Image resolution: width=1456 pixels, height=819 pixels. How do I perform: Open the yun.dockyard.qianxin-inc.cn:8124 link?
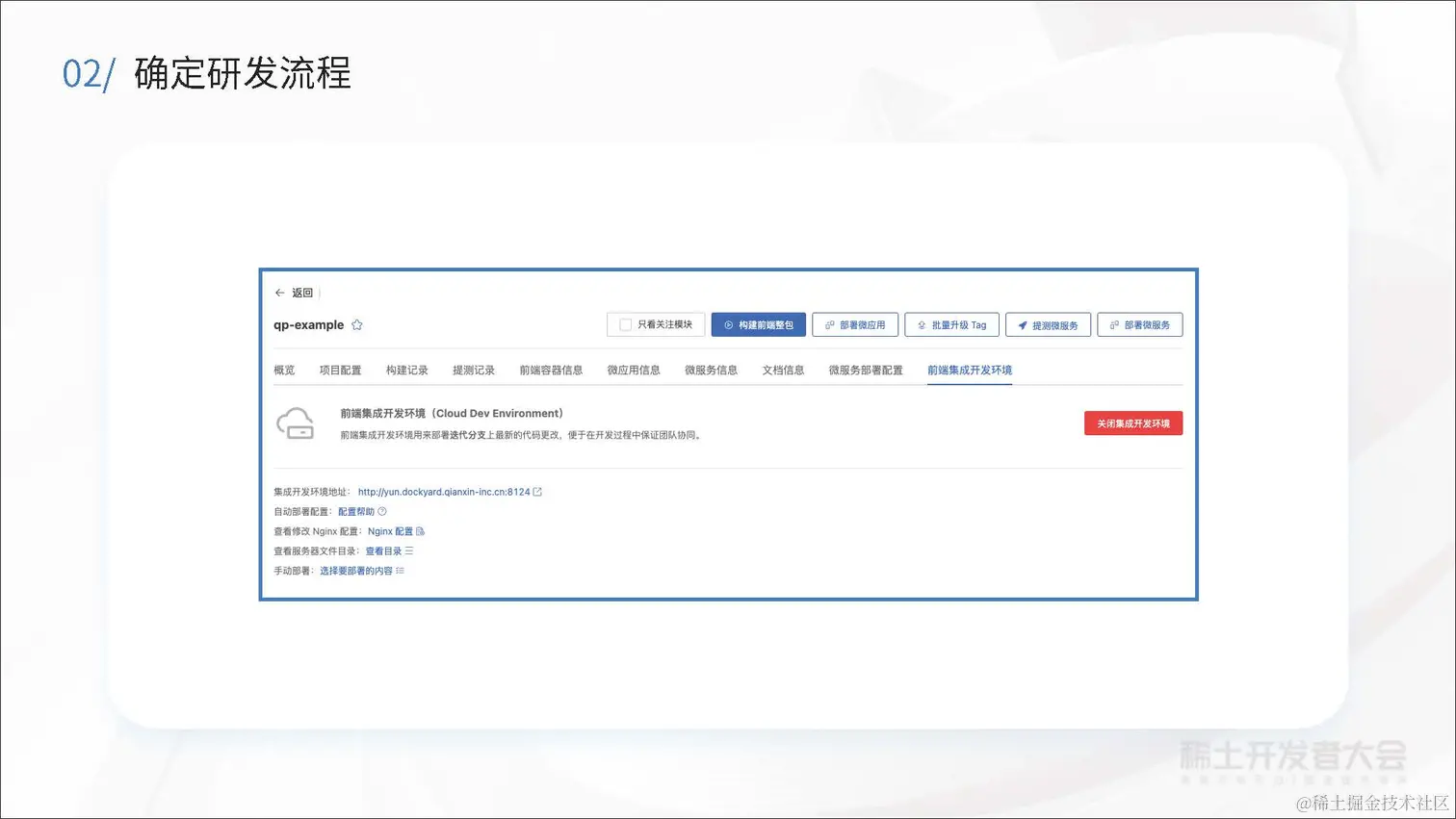click(x=444, y=492)
